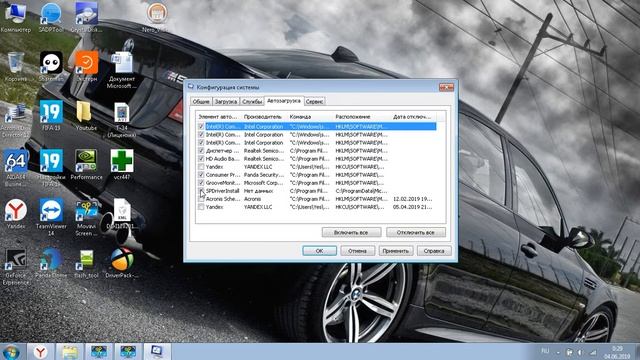This screenshot has width=640, height=360.
Task: Switch to the Службы tab
Action: click(252, 101)
